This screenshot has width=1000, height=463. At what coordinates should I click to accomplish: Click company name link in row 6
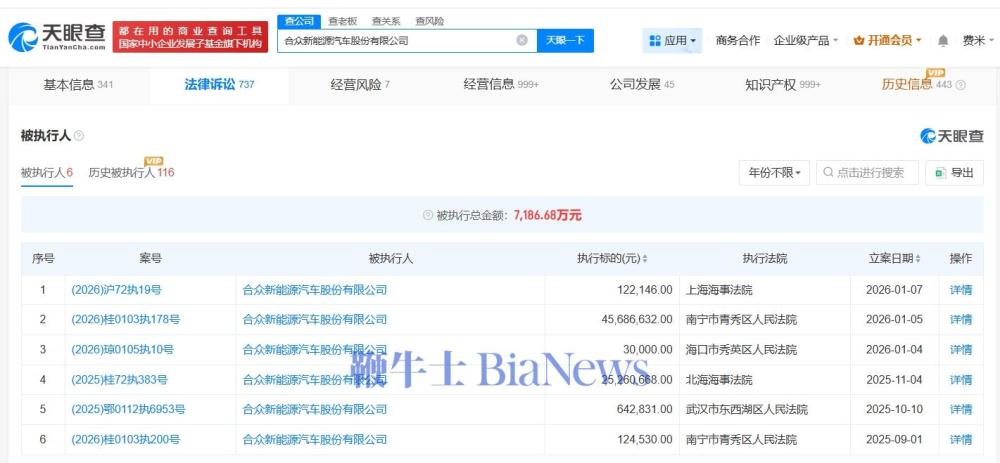314,439
